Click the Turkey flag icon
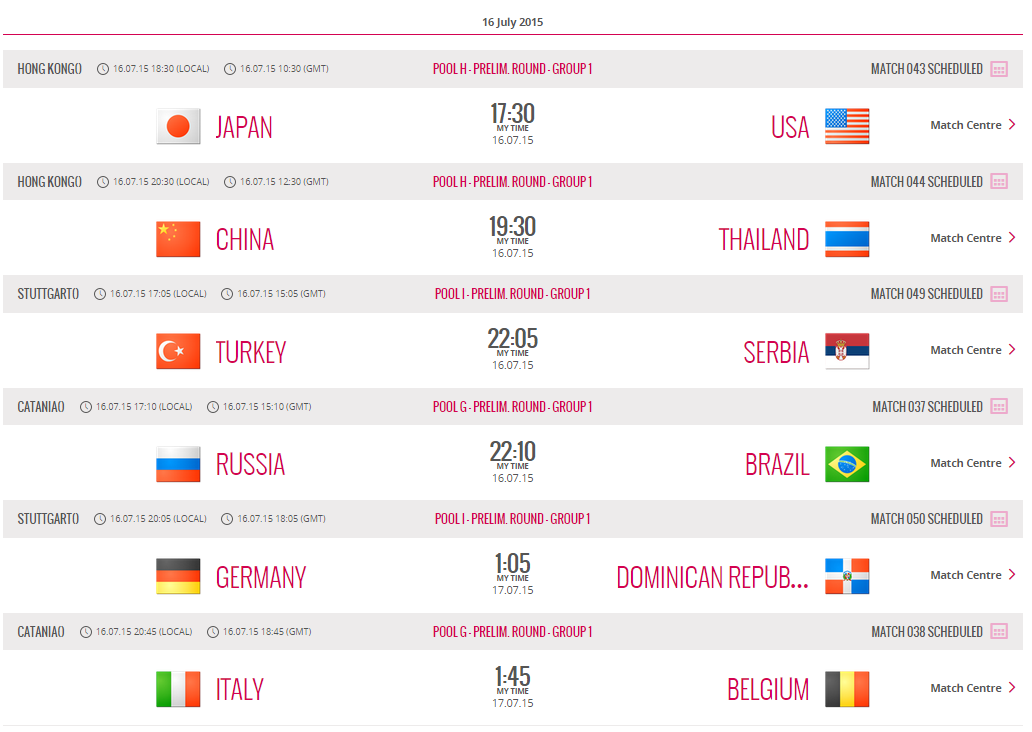 coord(178,351)
